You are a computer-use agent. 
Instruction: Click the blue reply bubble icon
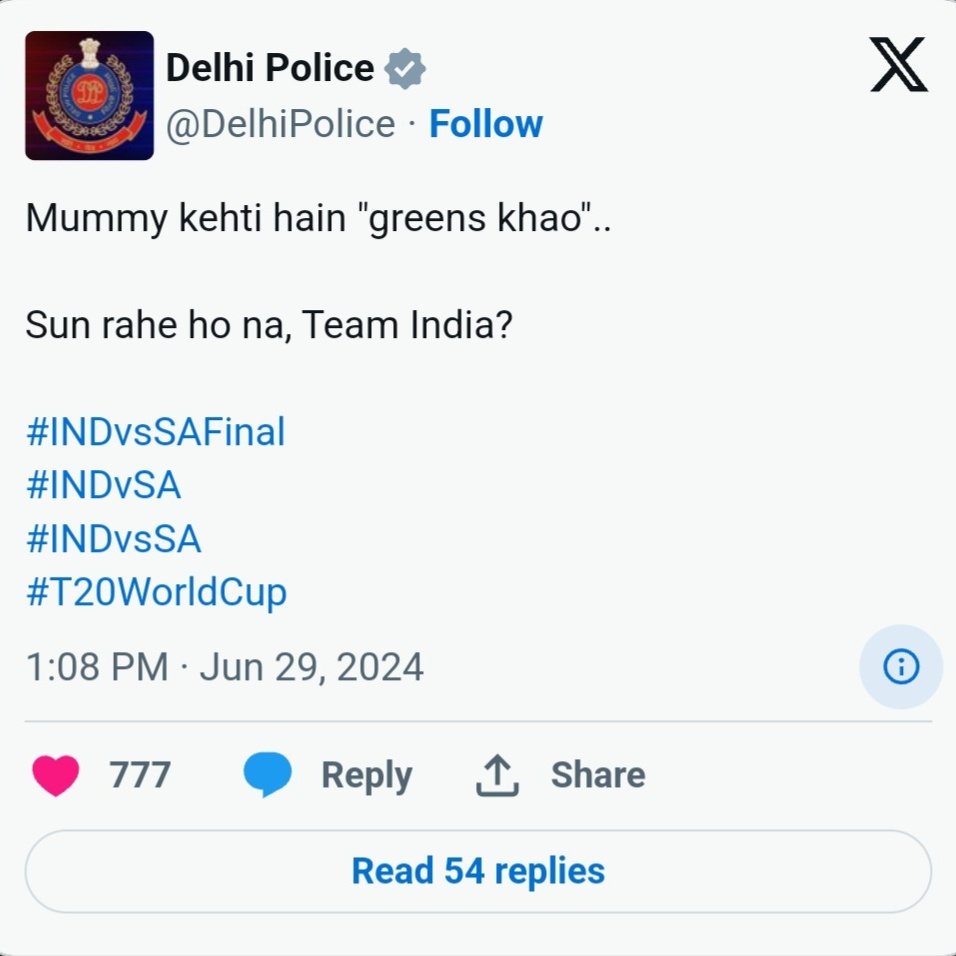point(267,775)
